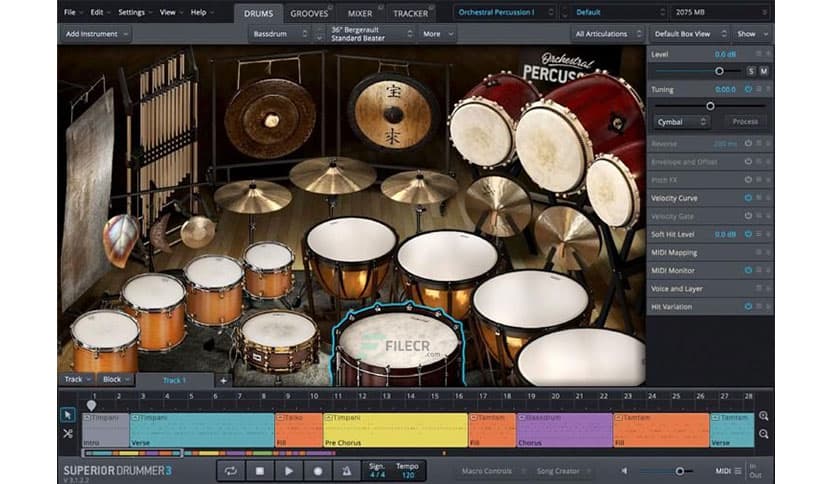The width and height of the screenshot is (836, 484).
Task: Click the Tempo 120 field
Action: point(407,471)
